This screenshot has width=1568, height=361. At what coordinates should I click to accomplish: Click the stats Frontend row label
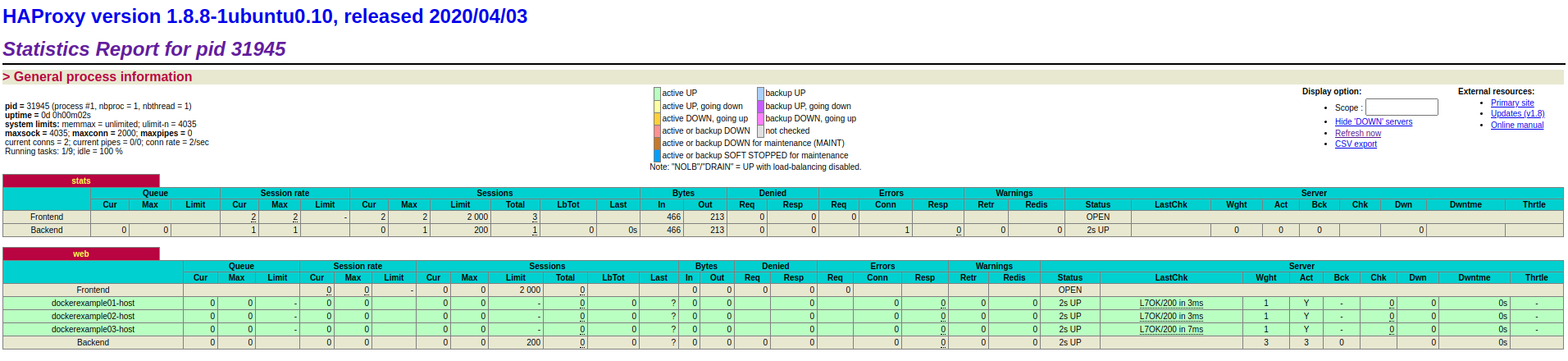coord(47,217)
